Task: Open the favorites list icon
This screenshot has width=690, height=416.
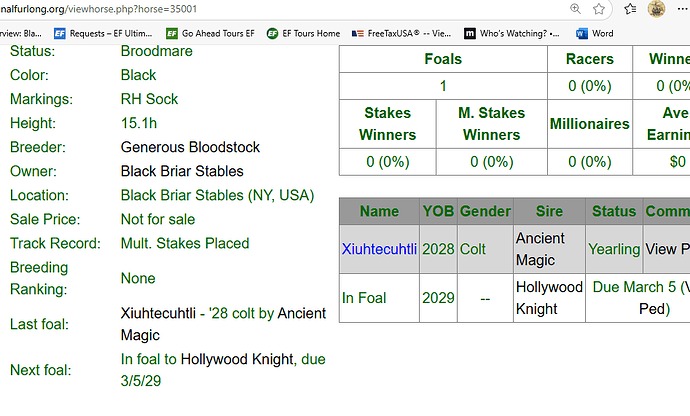Action: coord(629,10)
